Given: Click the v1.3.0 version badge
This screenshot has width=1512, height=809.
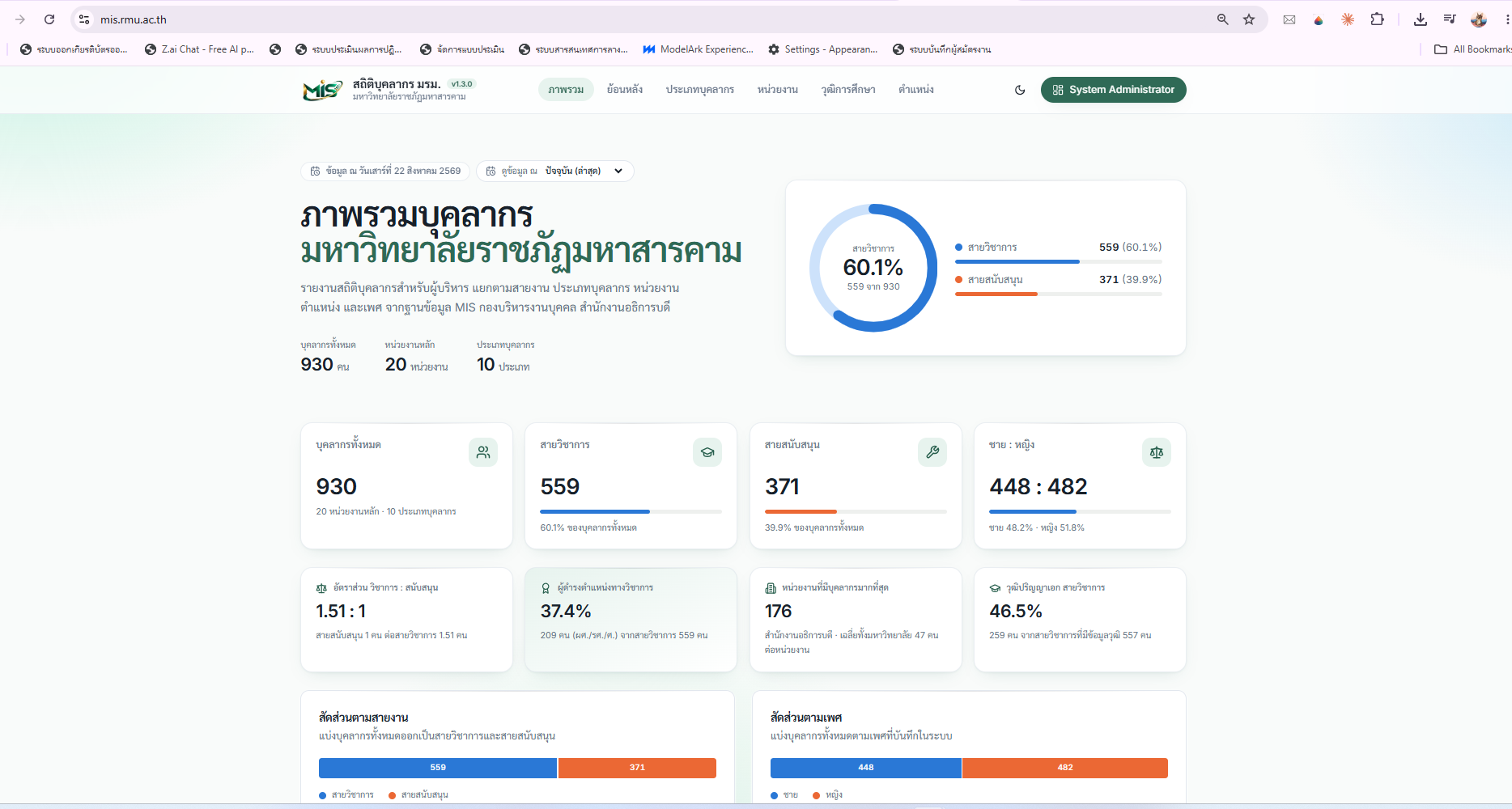Looking at the screenshot, I should [461, 84].
